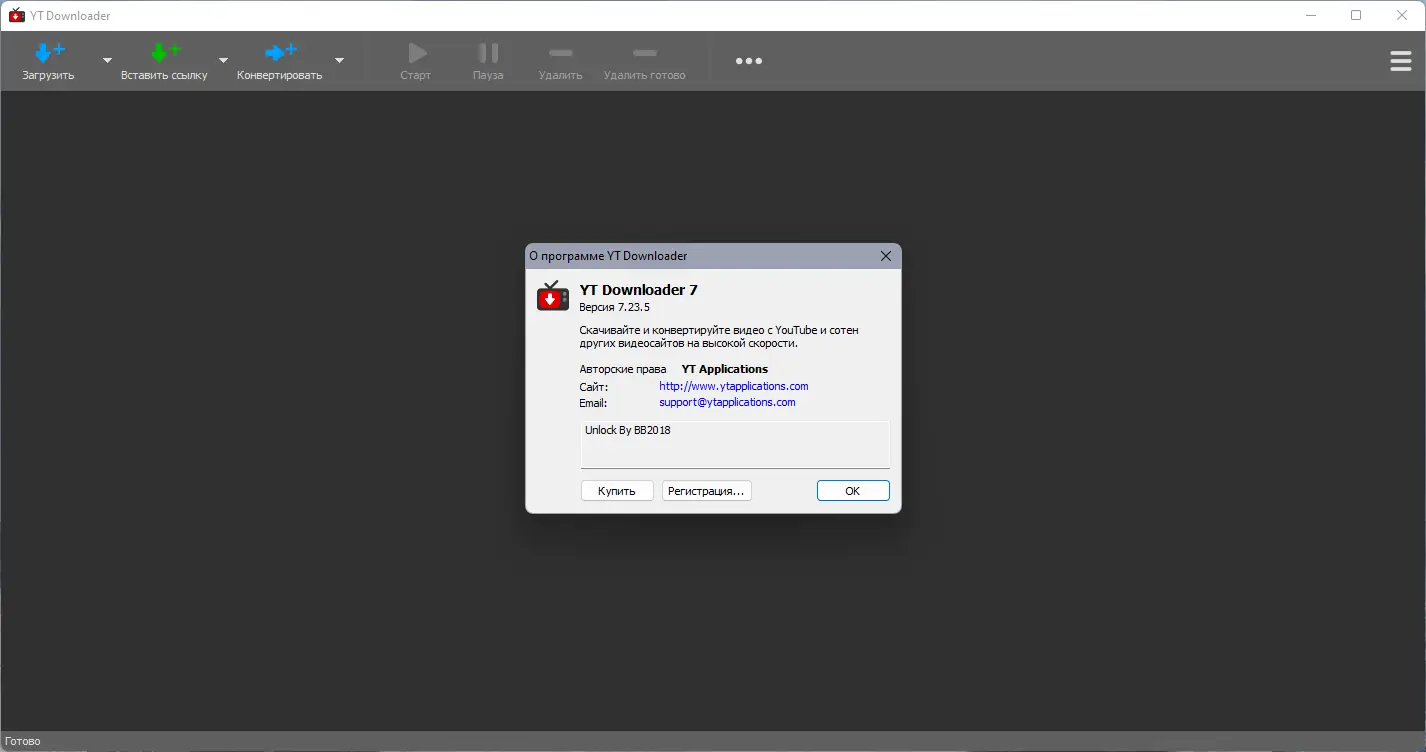Open the hamburger main menu
Image resolution: width=1426 pixels, height=752 pixels.
(x=1401, y=61)
